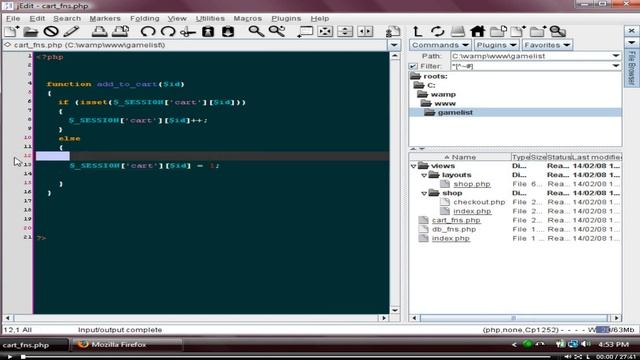The width and height of the screenshot is (640, 360).
Task: Open checkout.php in the file list
Action: (x=479, y=202)
